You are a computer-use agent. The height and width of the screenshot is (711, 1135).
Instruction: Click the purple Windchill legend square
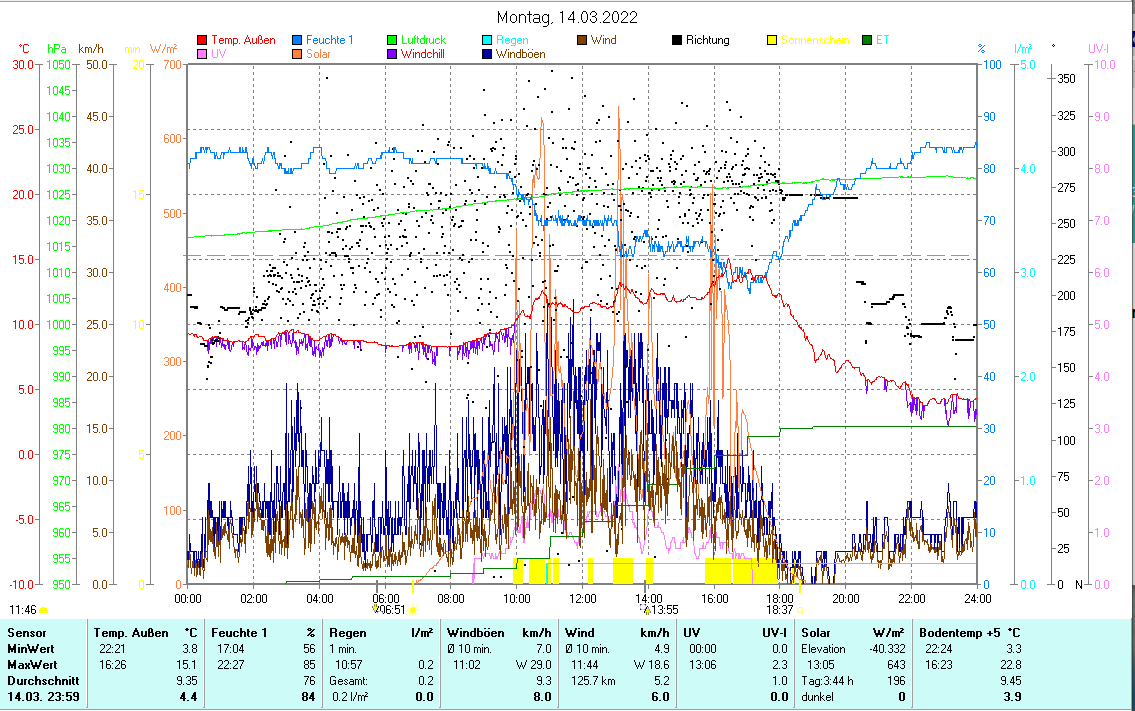(x=393, y=54)
